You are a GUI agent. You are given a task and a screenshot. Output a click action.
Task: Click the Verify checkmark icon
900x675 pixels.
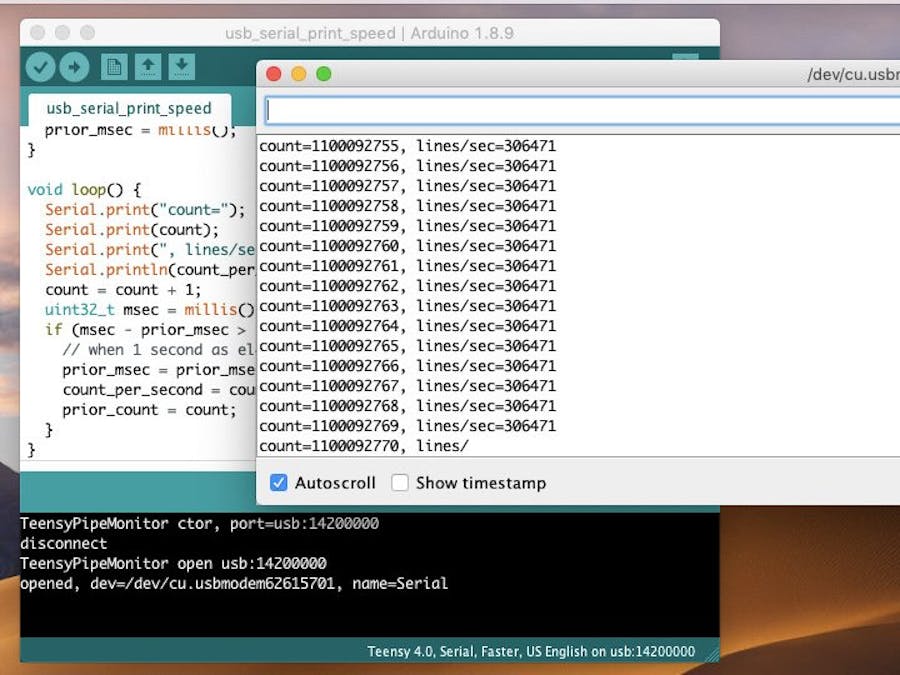point(41,67)
